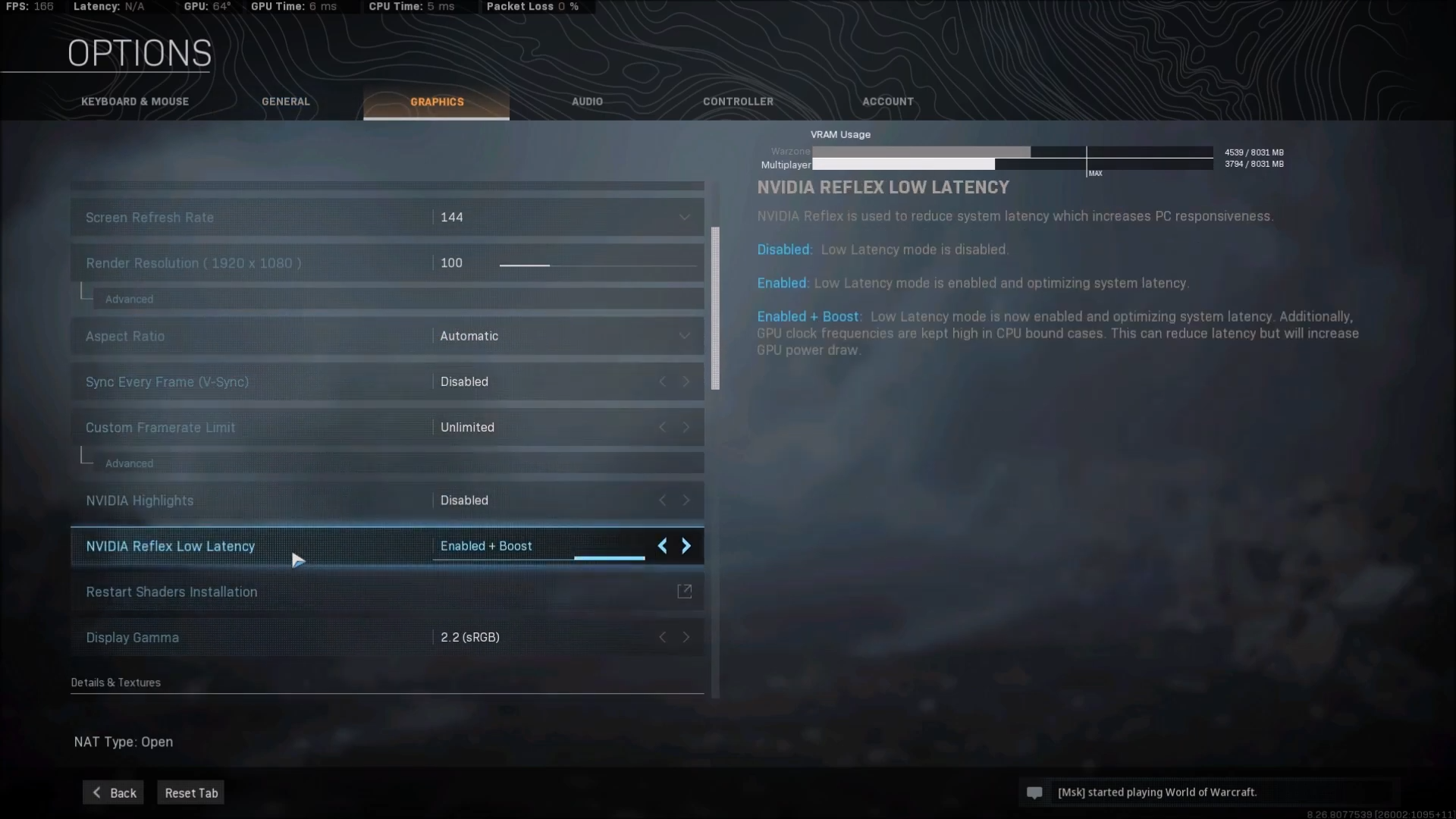Select the KEYBOARD & MOUSE tab
The width and height of the screenshot is (1456, 819).
pos(135,101)
